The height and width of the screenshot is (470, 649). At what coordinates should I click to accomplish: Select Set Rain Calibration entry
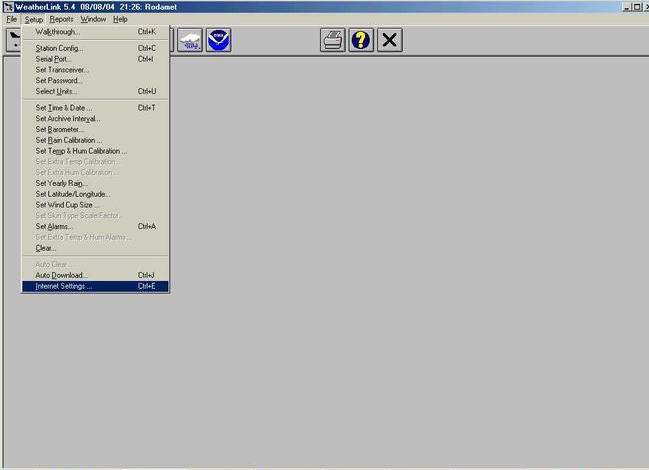[95, 140]
